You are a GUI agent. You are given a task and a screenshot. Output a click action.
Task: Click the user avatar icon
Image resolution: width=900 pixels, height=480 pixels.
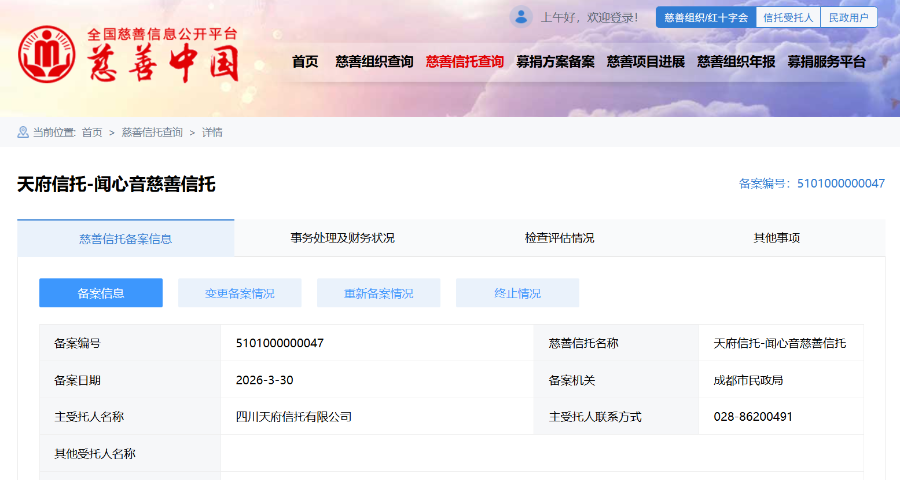521,17
